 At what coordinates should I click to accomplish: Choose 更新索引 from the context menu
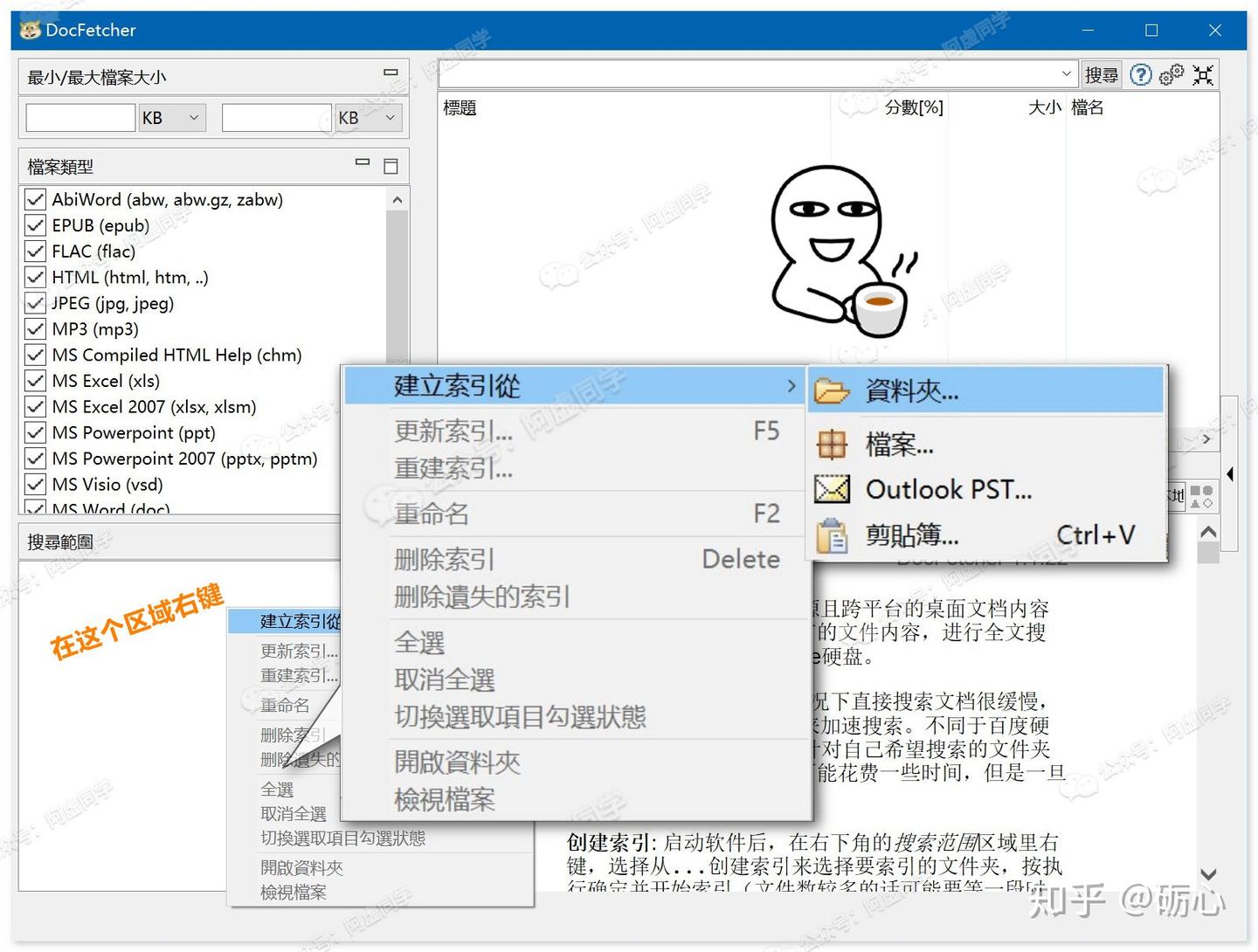click(453, 431)
